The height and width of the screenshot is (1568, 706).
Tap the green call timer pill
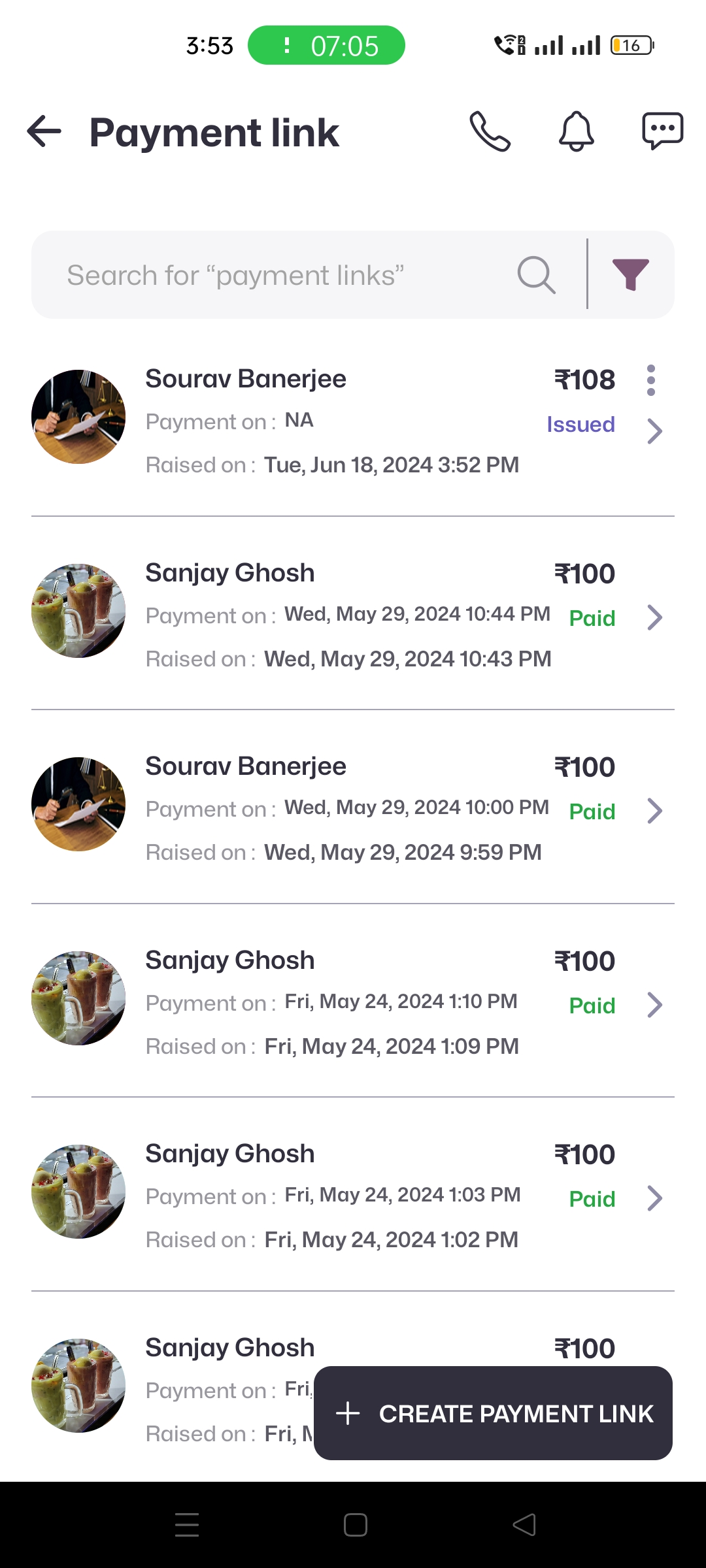tap(326, 46)
